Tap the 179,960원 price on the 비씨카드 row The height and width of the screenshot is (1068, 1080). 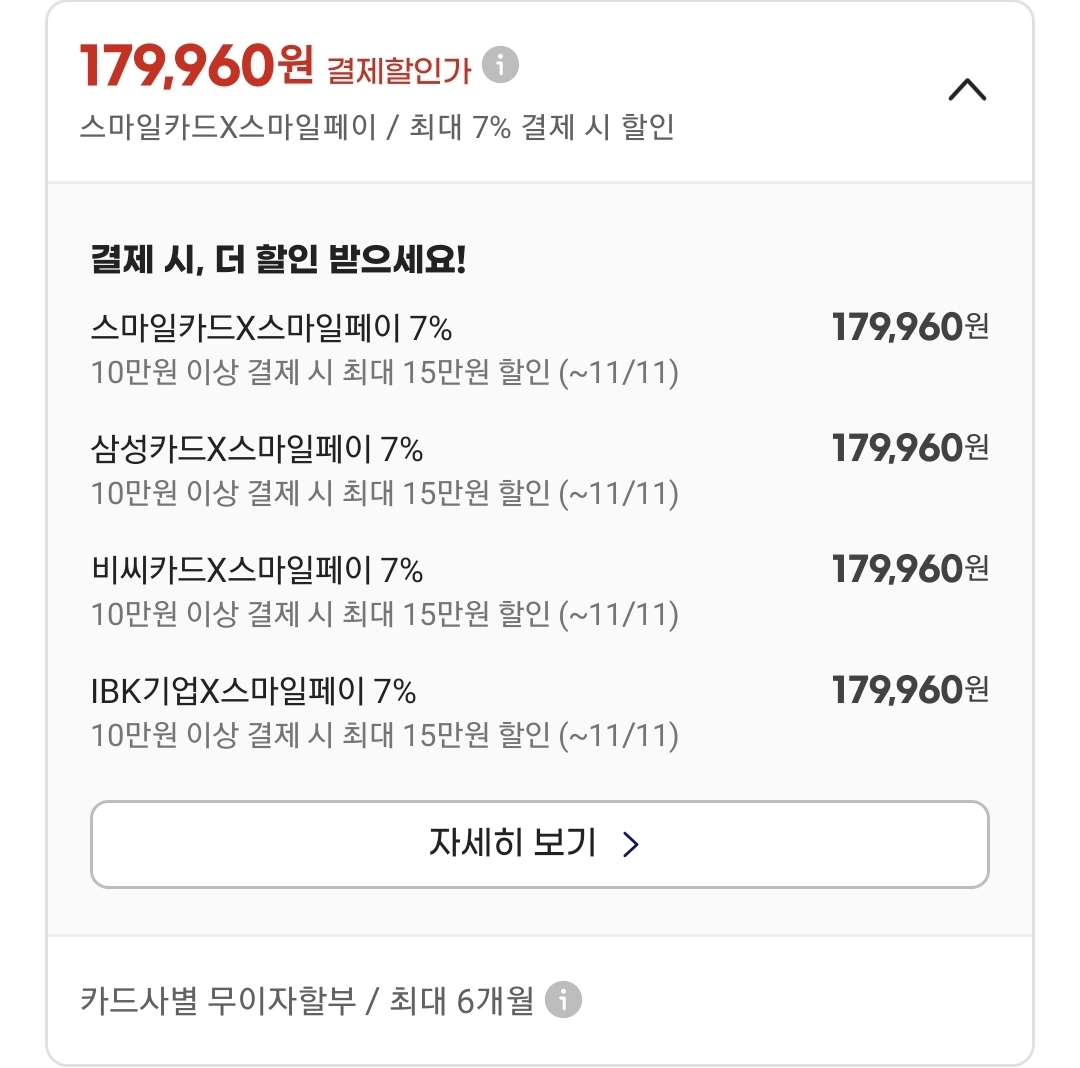pos(909,569)
